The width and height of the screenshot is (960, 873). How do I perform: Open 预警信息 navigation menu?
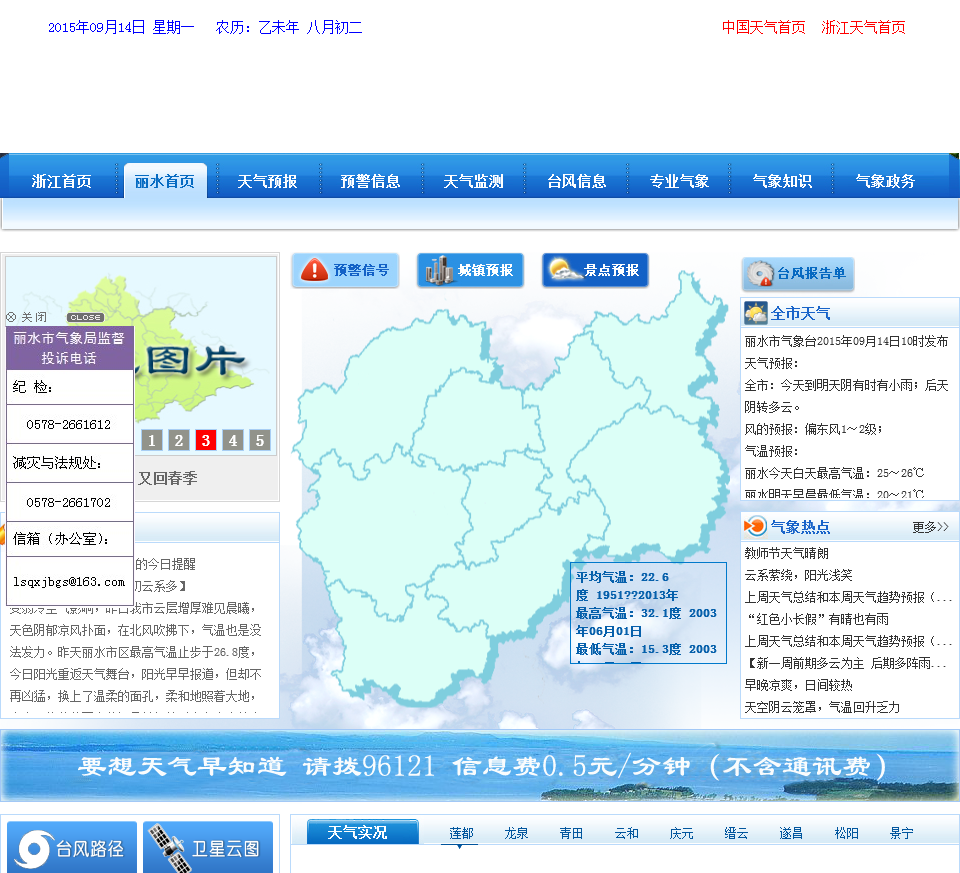coord(370,181)
